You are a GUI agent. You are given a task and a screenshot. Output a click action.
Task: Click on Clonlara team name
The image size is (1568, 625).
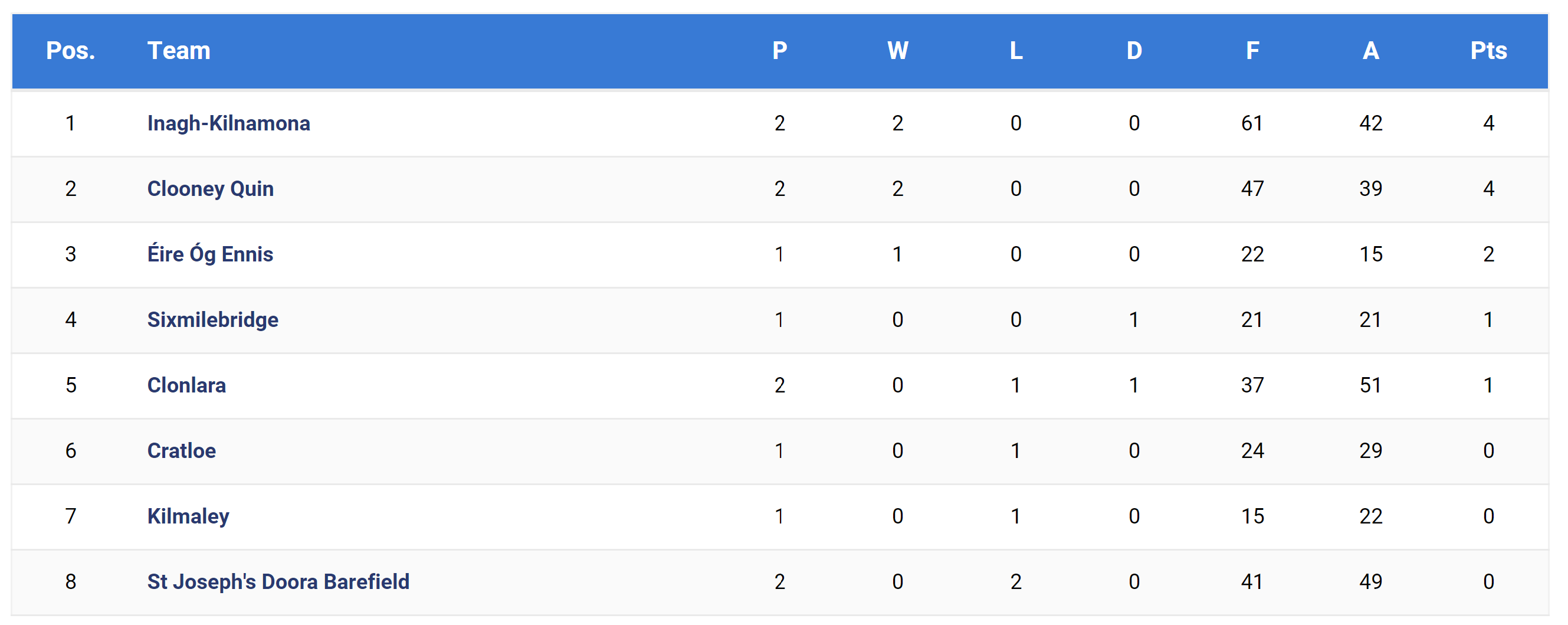pos(186,385)
